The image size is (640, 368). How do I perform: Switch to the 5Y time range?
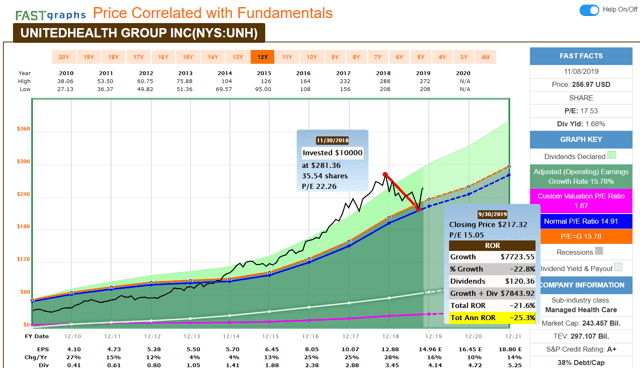421,57
